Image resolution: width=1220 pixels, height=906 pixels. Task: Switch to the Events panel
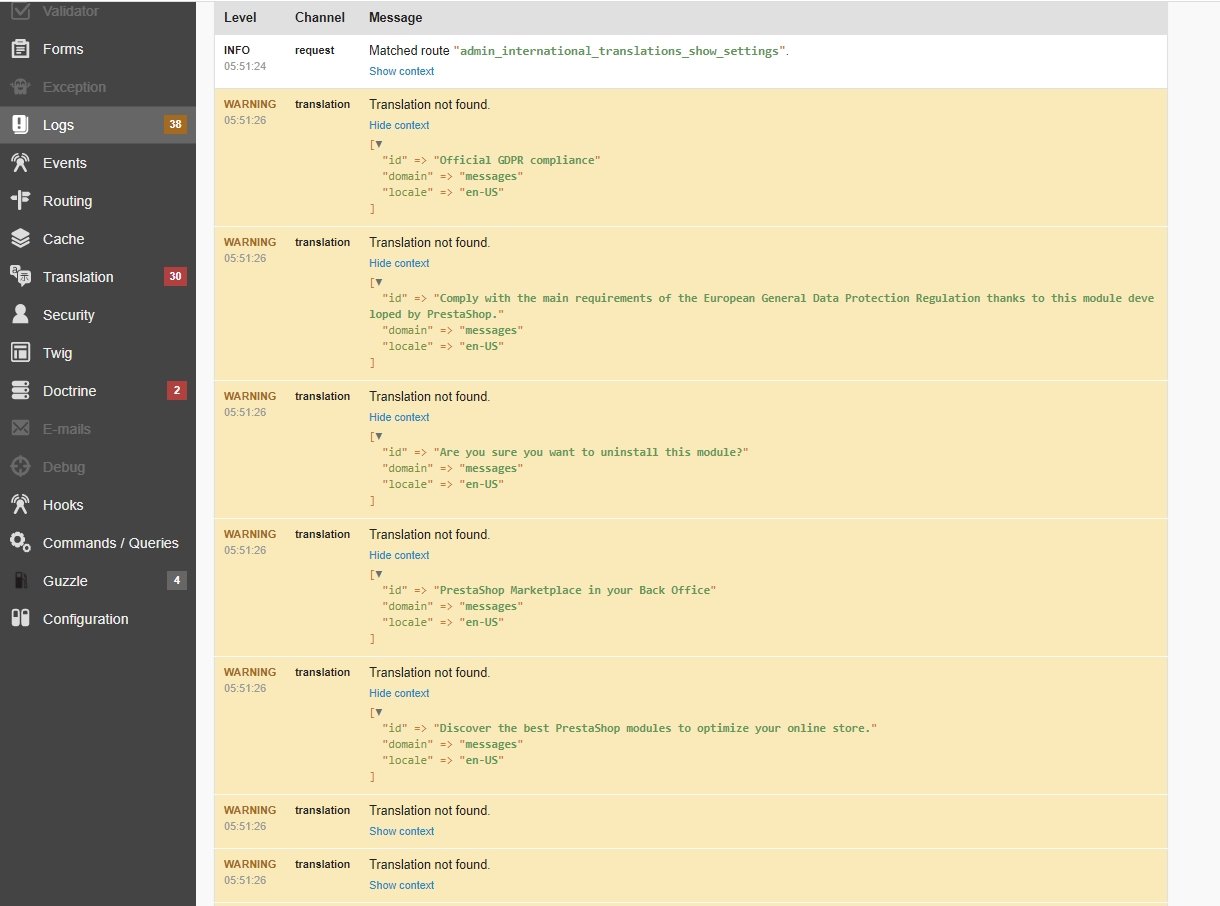65,163
